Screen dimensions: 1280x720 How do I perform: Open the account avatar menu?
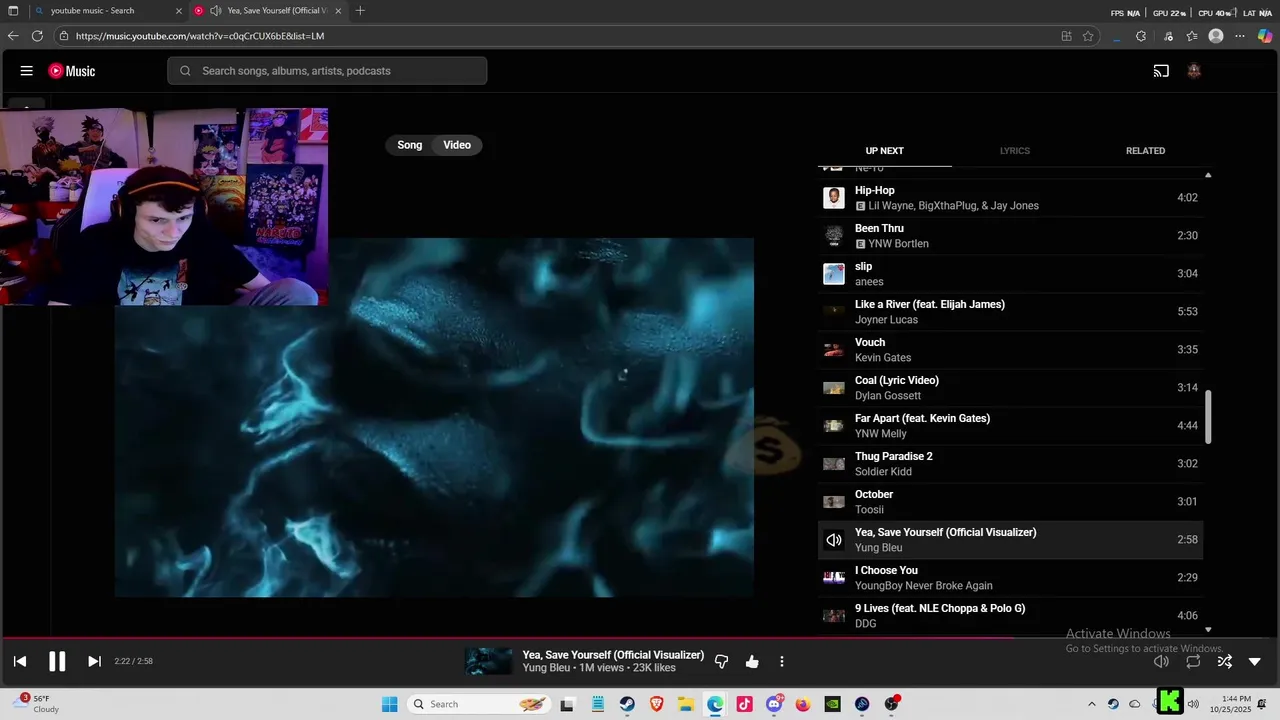pyautogui.click(x=1194, y=71)
